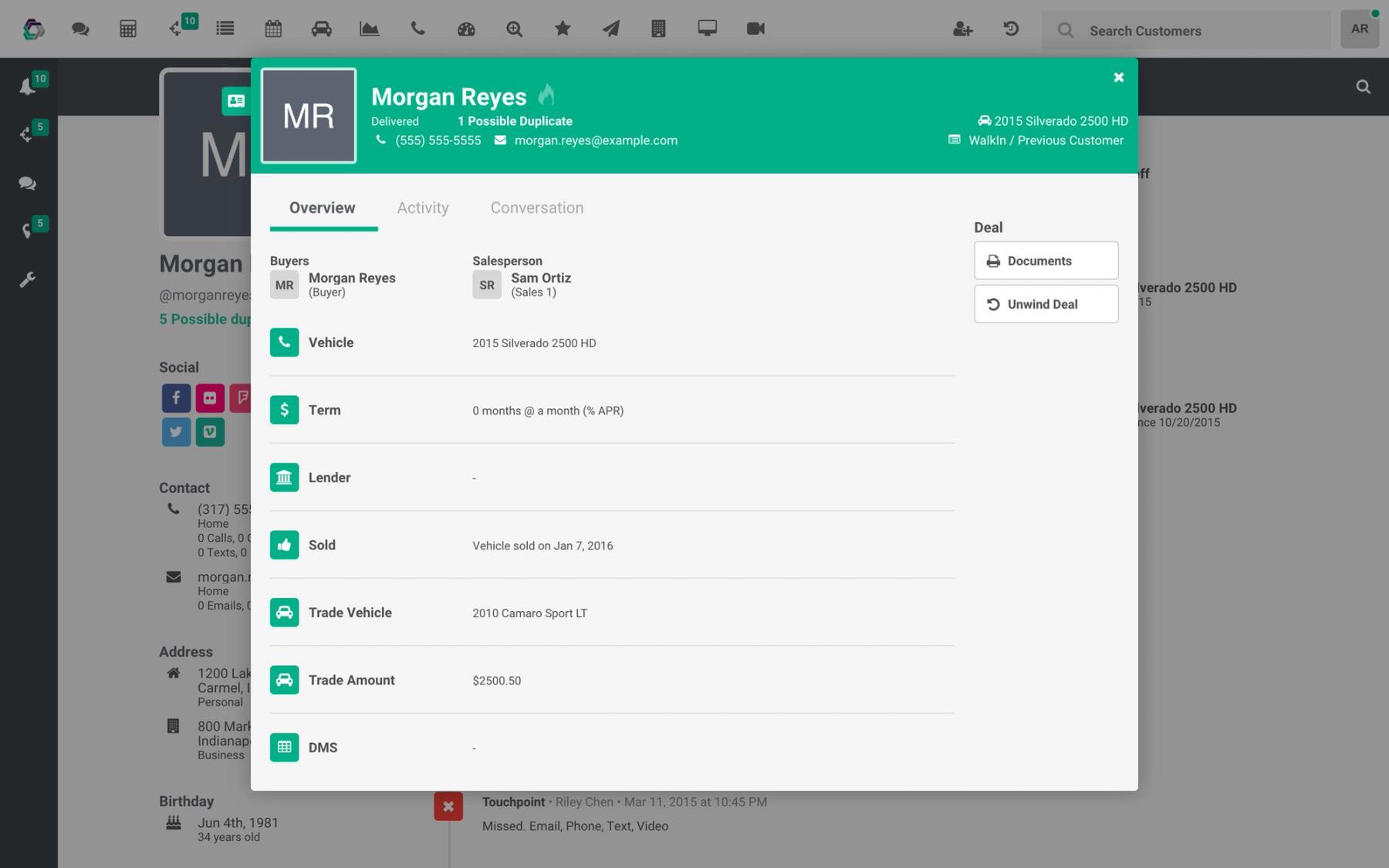This screenshot has height=868, width=1389.
Task: Open the list view icon in toolbar
Action: pyautogui.click(x=225, y=29)
